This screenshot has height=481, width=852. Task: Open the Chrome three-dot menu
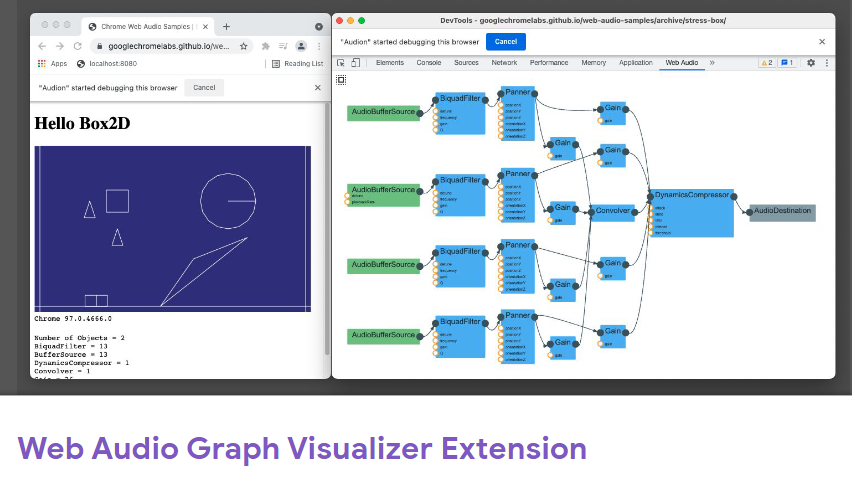pyautogui.click(x=318, y=46)
